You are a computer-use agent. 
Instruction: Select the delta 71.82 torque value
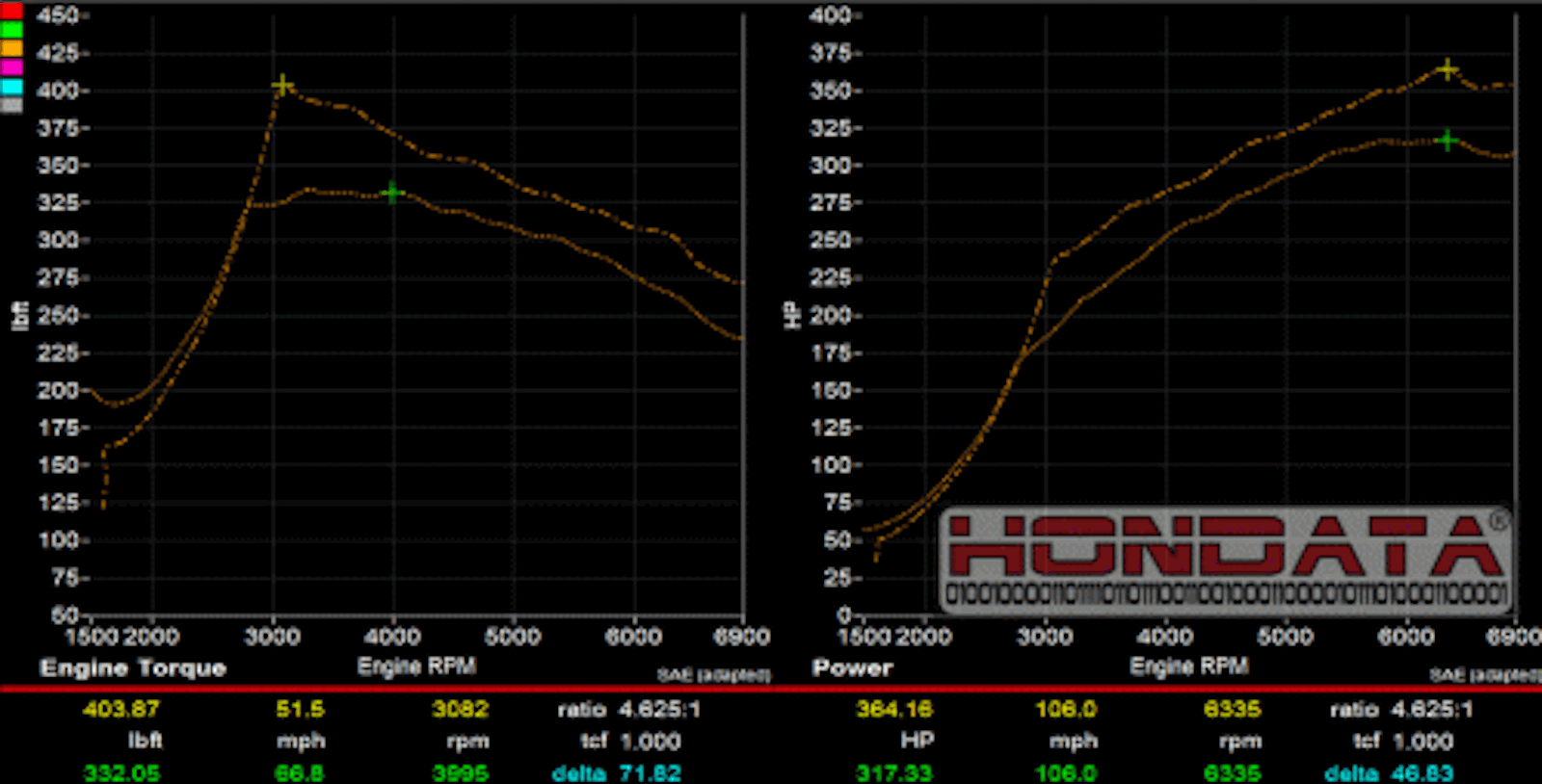tap(650, 773)
